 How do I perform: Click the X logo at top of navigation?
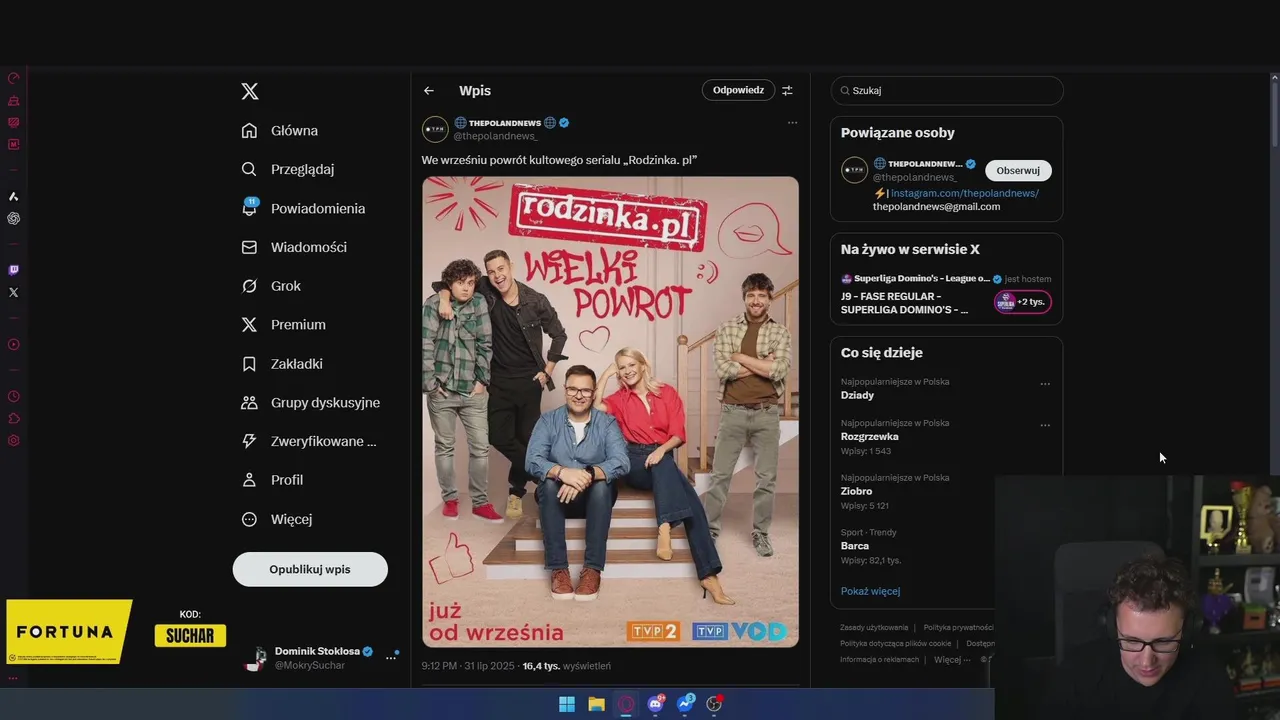(x=250, y=91)
